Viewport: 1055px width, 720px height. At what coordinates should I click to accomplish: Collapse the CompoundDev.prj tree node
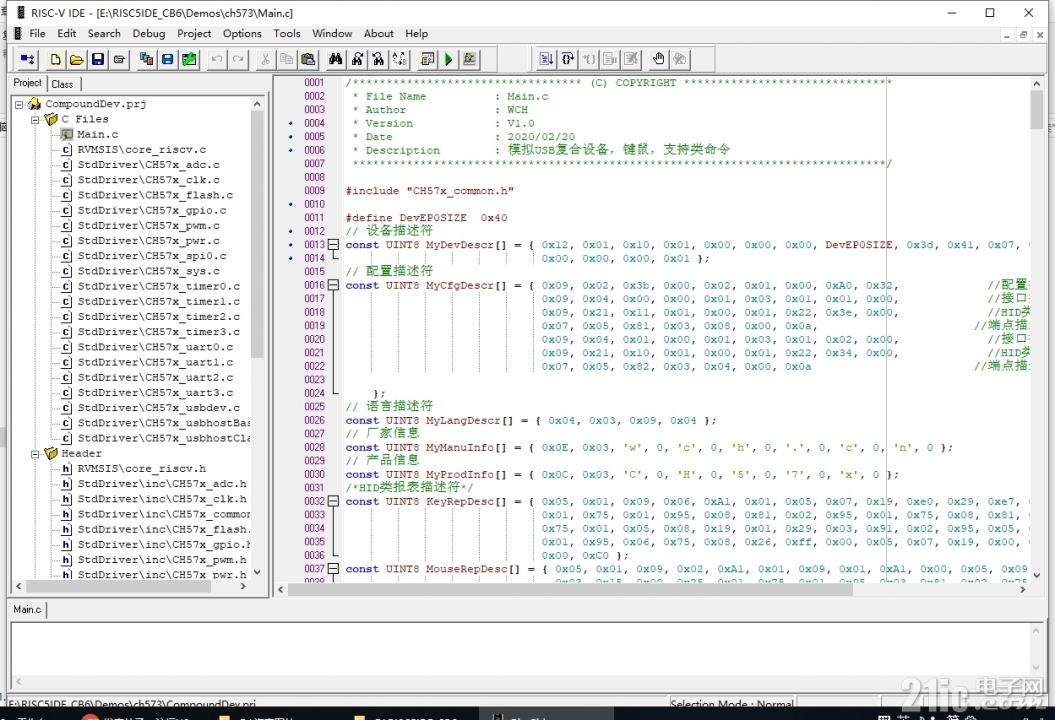coord(20,104)
